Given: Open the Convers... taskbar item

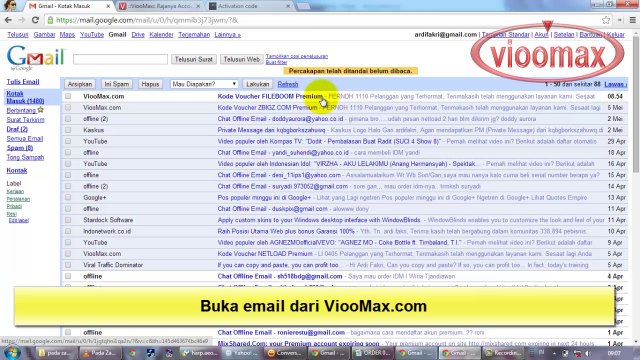Looking at the screenshot, I should pos(284,353).
